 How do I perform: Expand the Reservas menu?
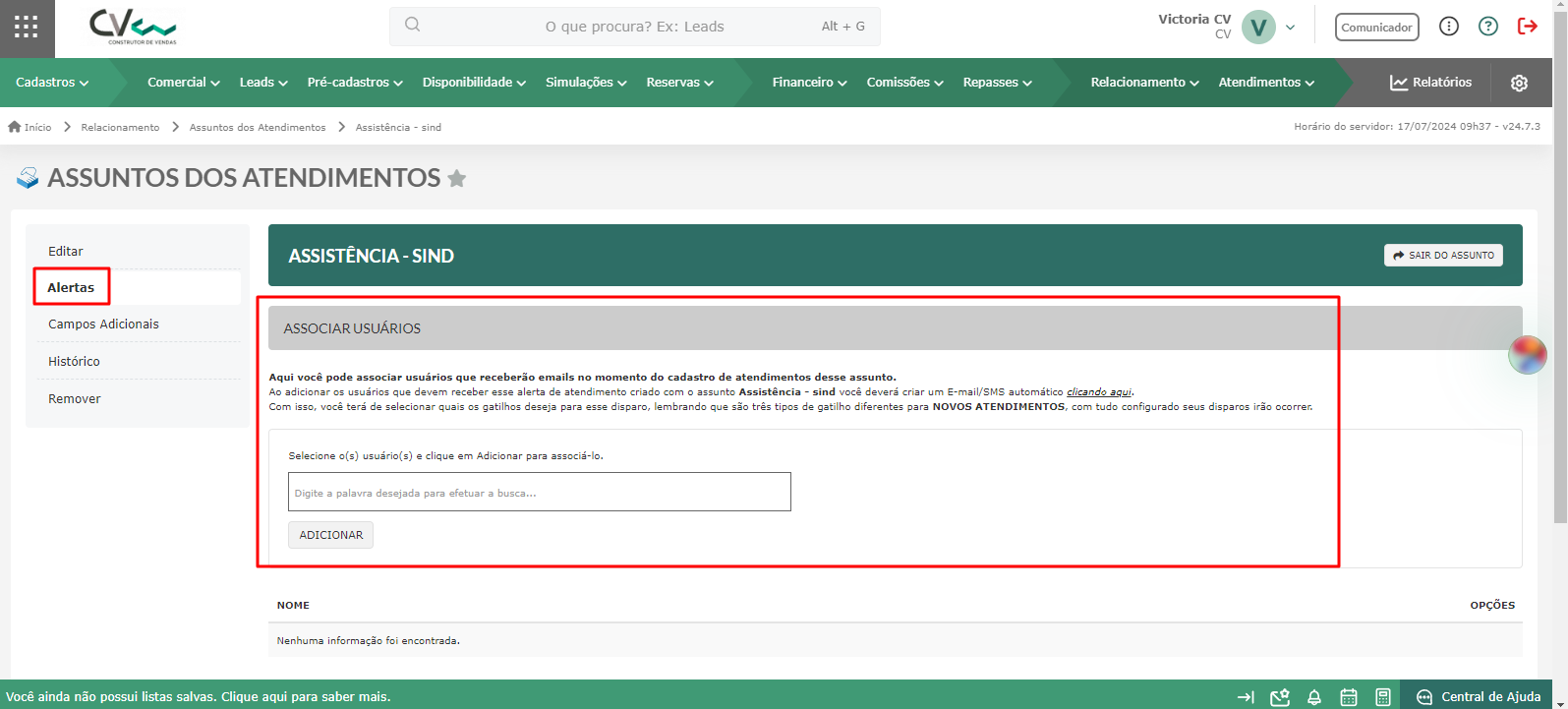point(679,83)
